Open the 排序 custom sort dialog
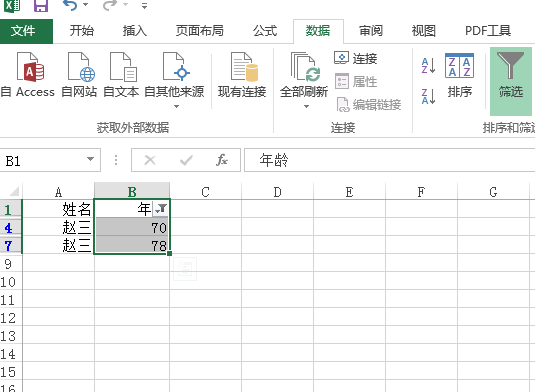This screenshot has width=535, height=392. 460,75
